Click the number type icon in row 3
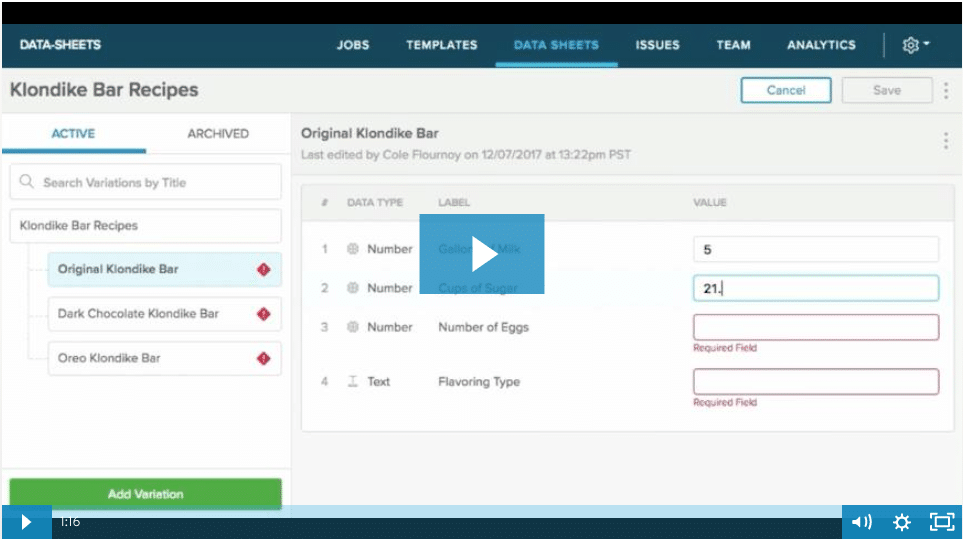The width and height of the screenshot is (963, 539). click(x=353, y=327)
